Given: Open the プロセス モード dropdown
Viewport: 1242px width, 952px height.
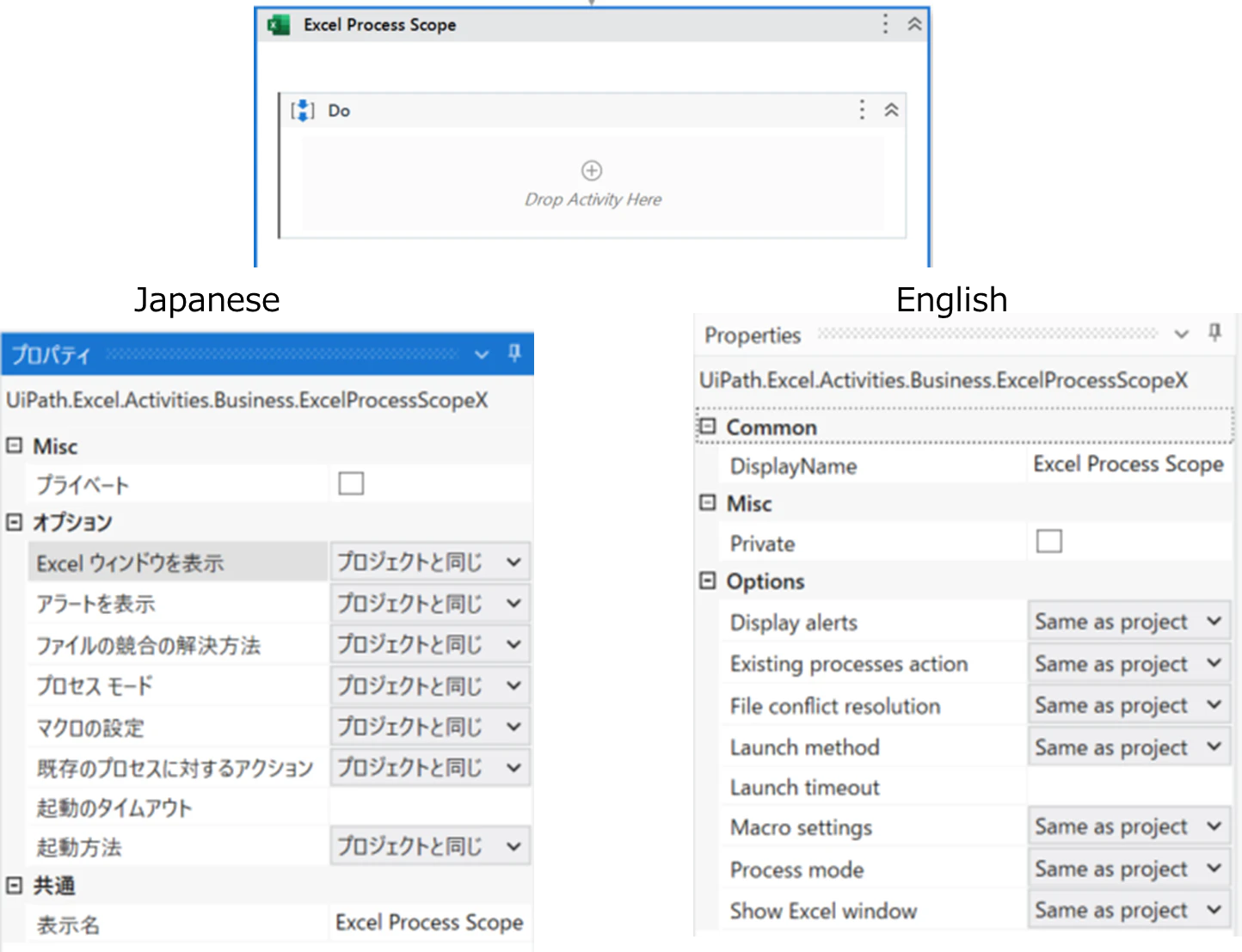Looking at the screenshot, I should pos(430,685).
